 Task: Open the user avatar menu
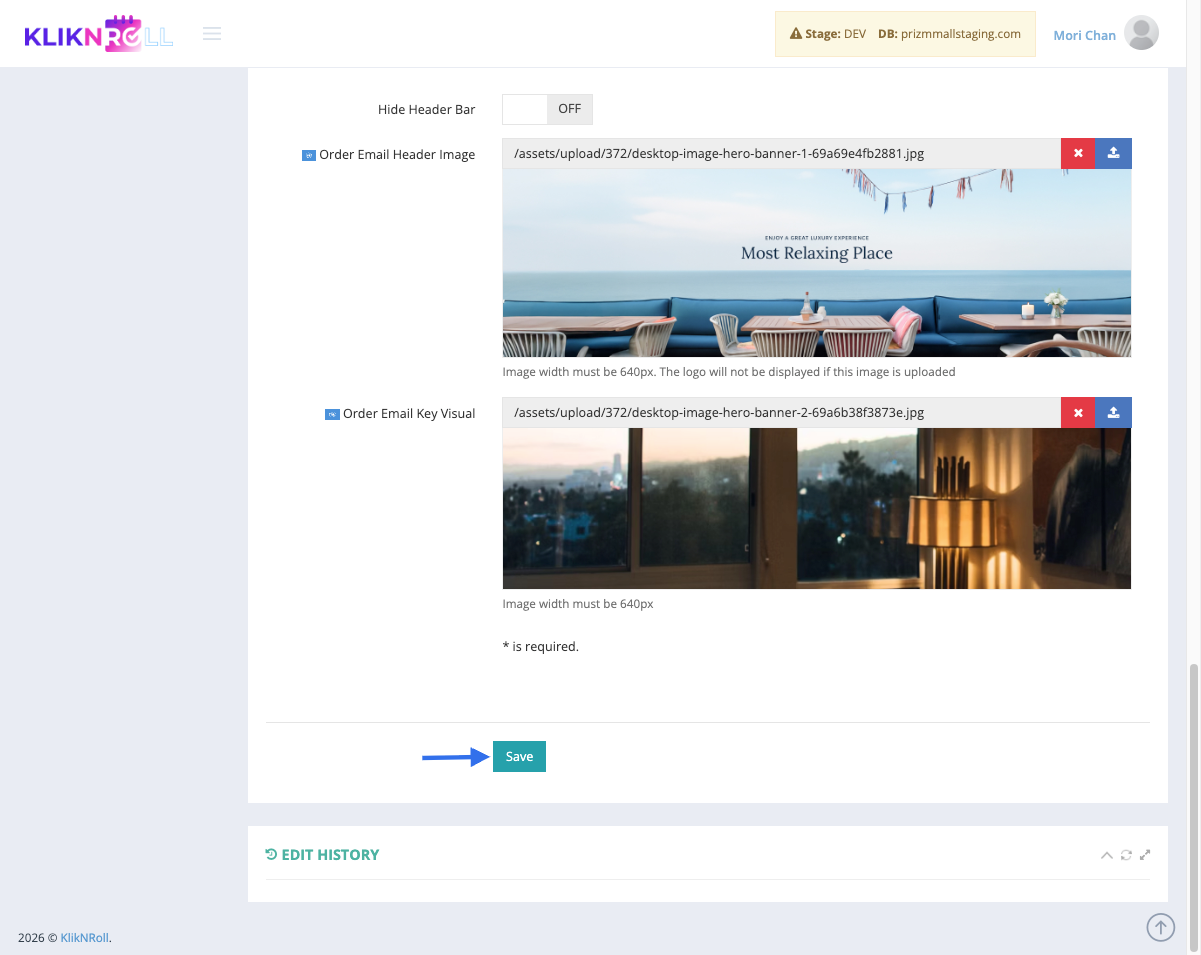coord(1141,34)
